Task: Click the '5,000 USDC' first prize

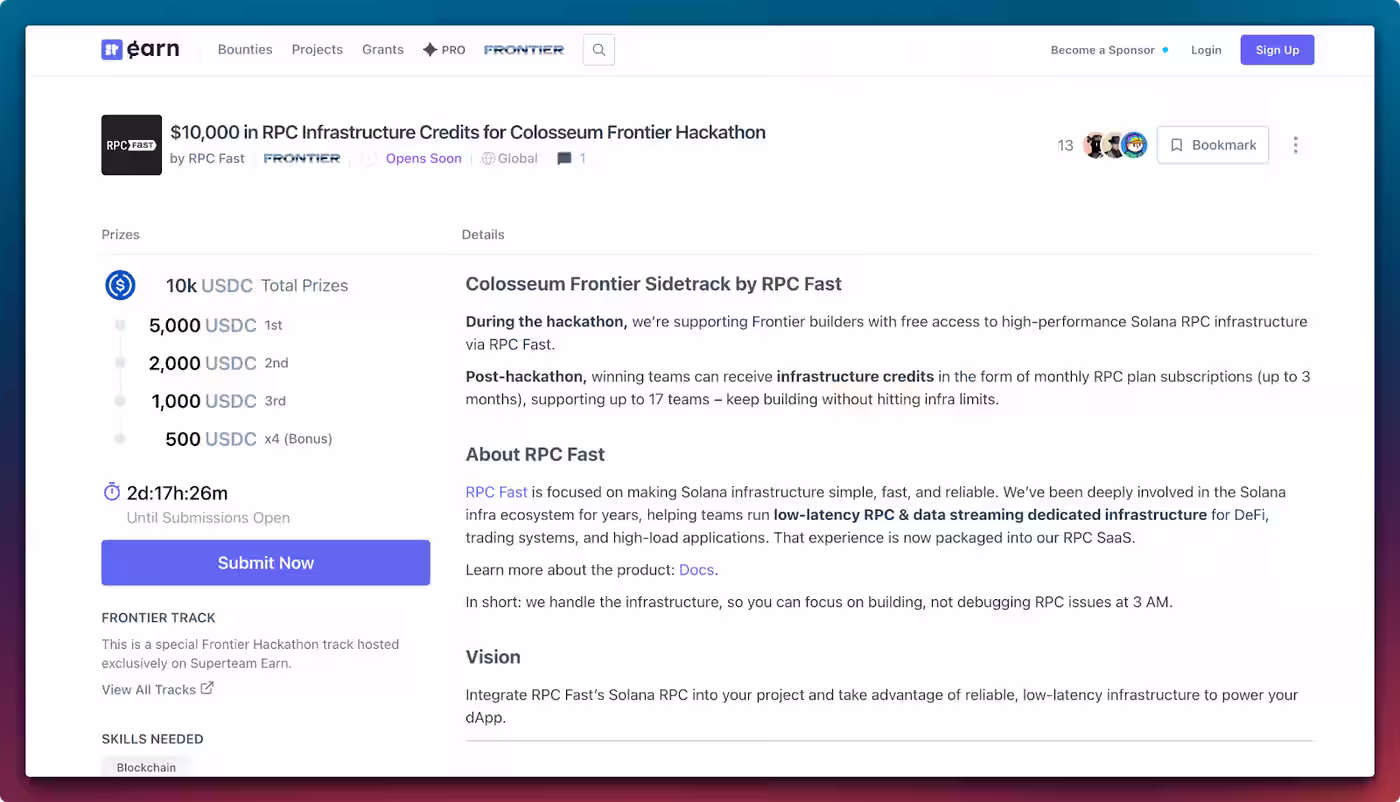Action: (x=203, y=325)
